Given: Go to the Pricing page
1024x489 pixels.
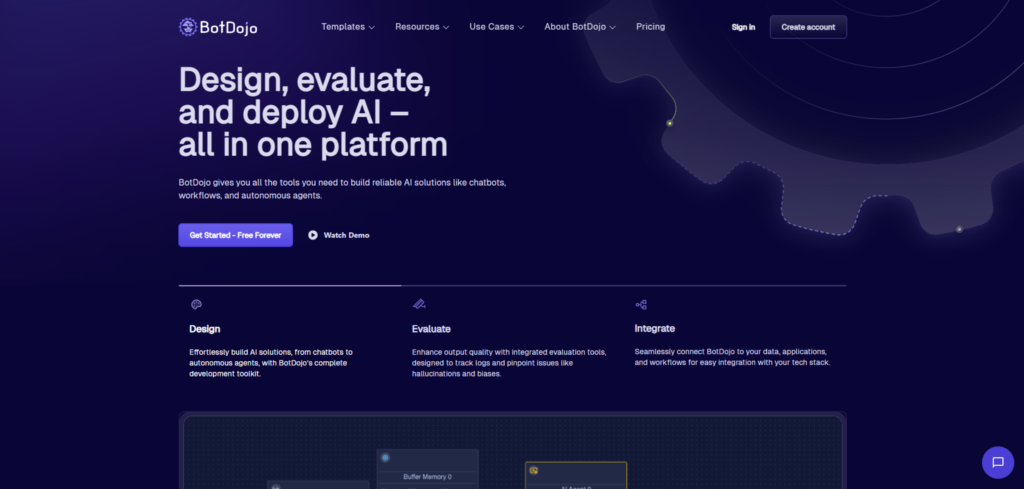Looking at the screenshot, I should point(650,27).
